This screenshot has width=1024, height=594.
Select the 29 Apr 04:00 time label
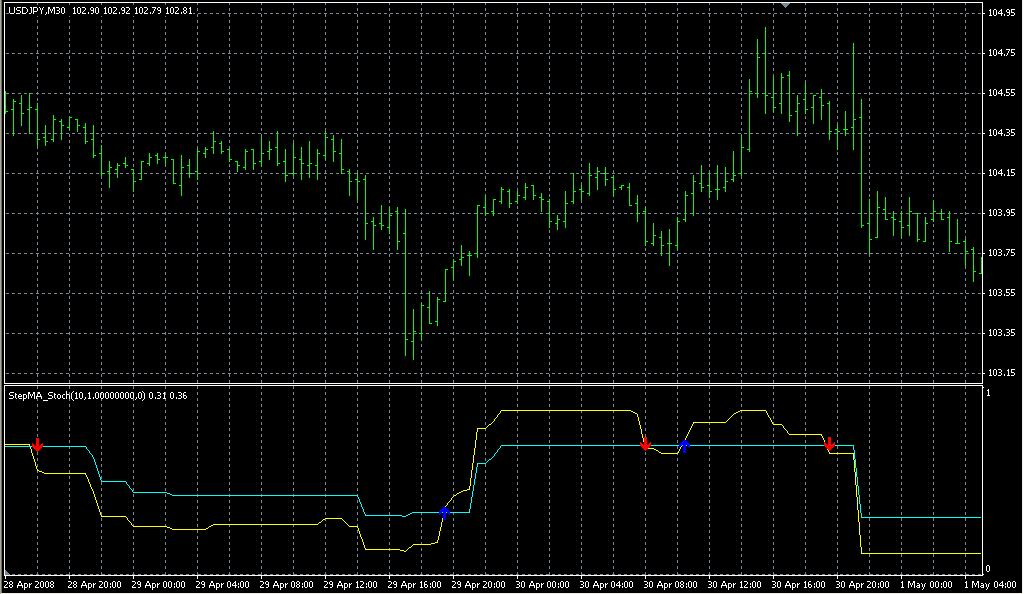pos(222,584)
